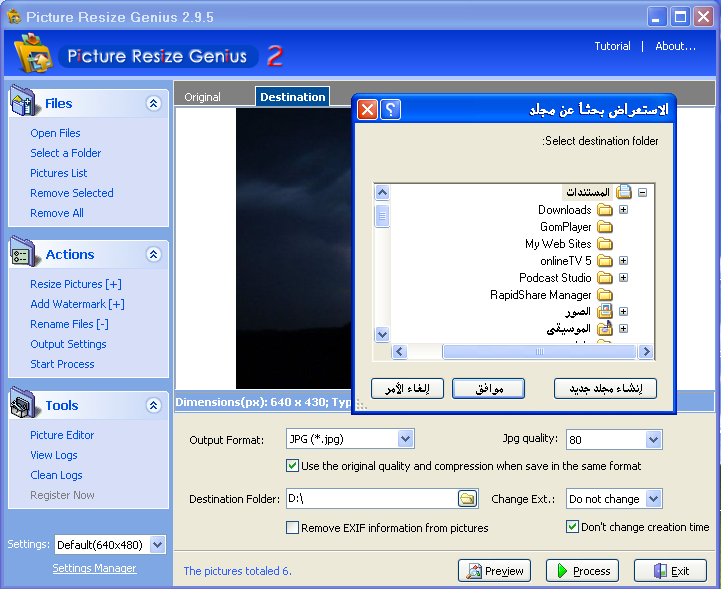Open the Settings preset dropdown

tap(157, 545)
